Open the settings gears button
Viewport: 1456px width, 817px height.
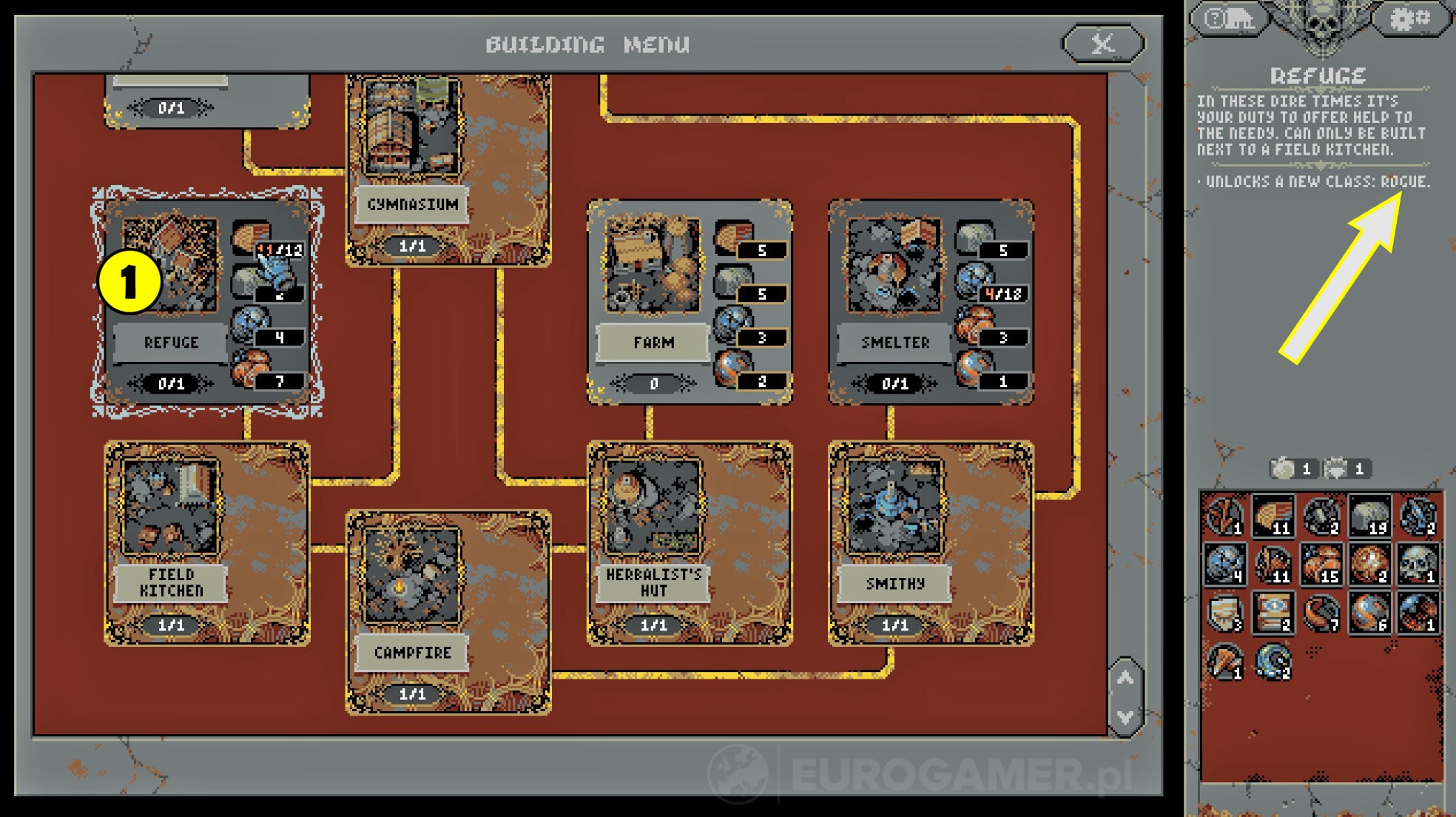(x=1411, y=18)
